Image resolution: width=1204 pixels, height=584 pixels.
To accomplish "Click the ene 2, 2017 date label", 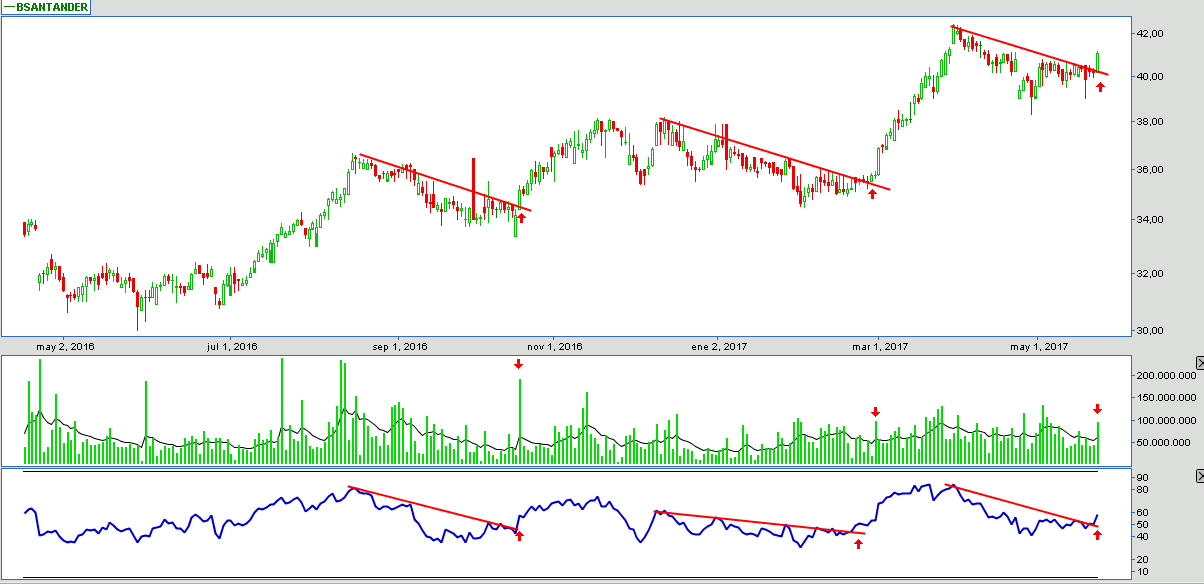I will coord(720,347).
